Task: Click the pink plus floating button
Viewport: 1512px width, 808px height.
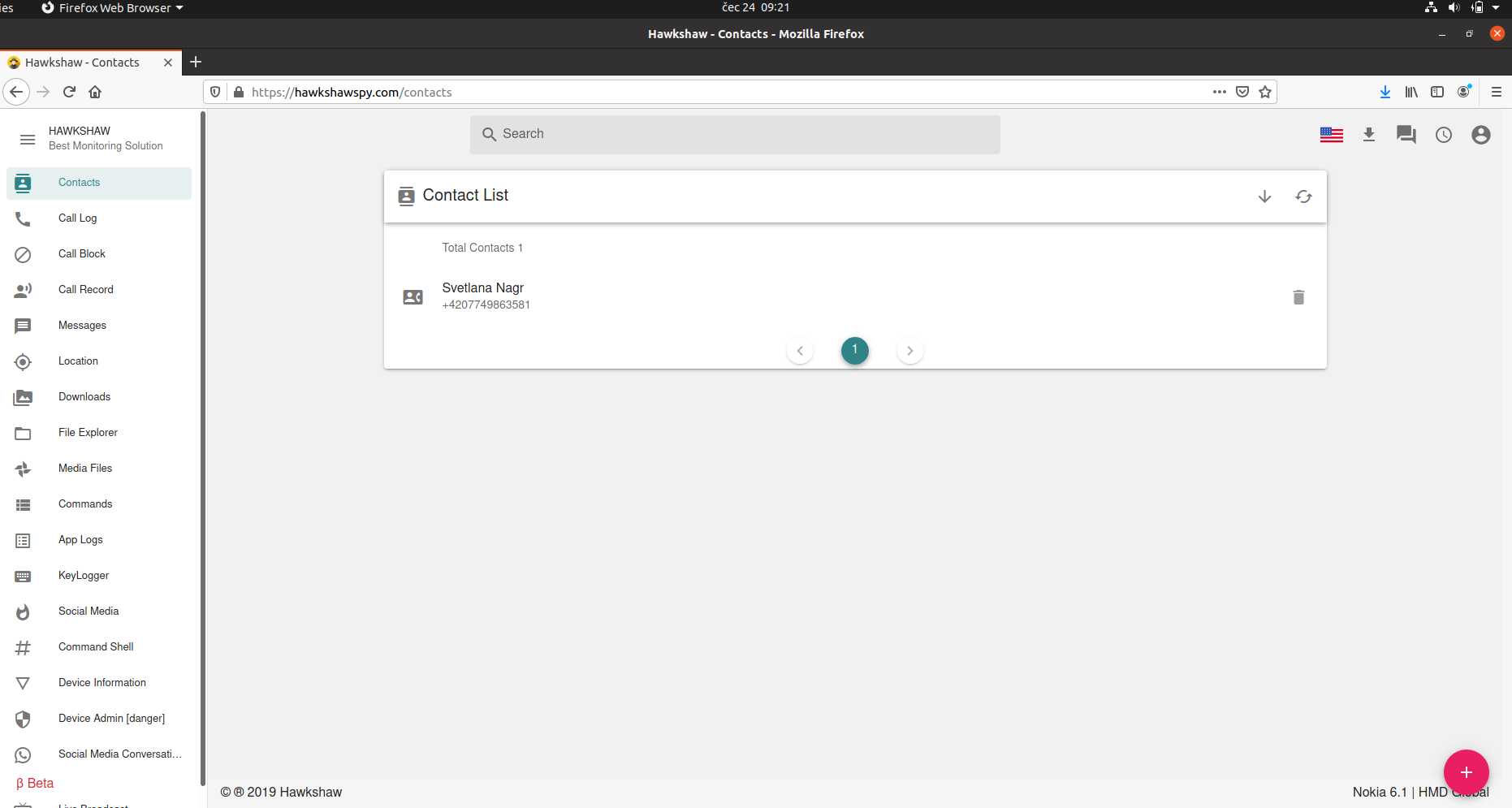Action: (1466, 772)
